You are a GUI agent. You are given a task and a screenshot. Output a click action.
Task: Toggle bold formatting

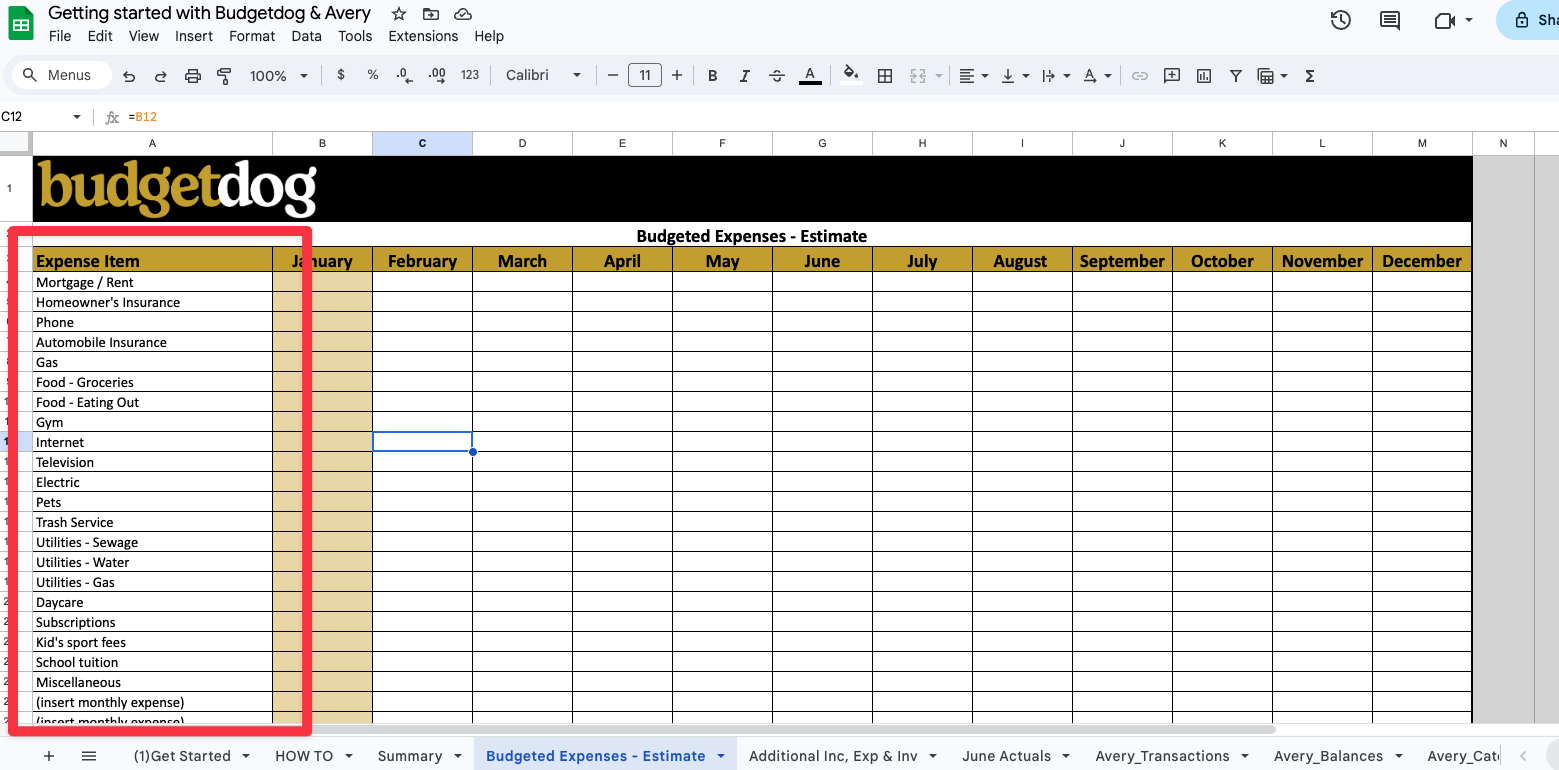(712, 76)
